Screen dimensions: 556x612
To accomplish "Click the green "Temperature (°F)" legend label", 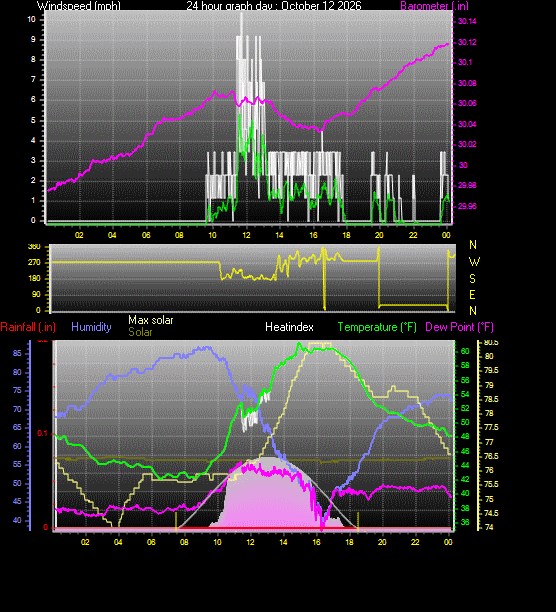I will tap(377, 327).
